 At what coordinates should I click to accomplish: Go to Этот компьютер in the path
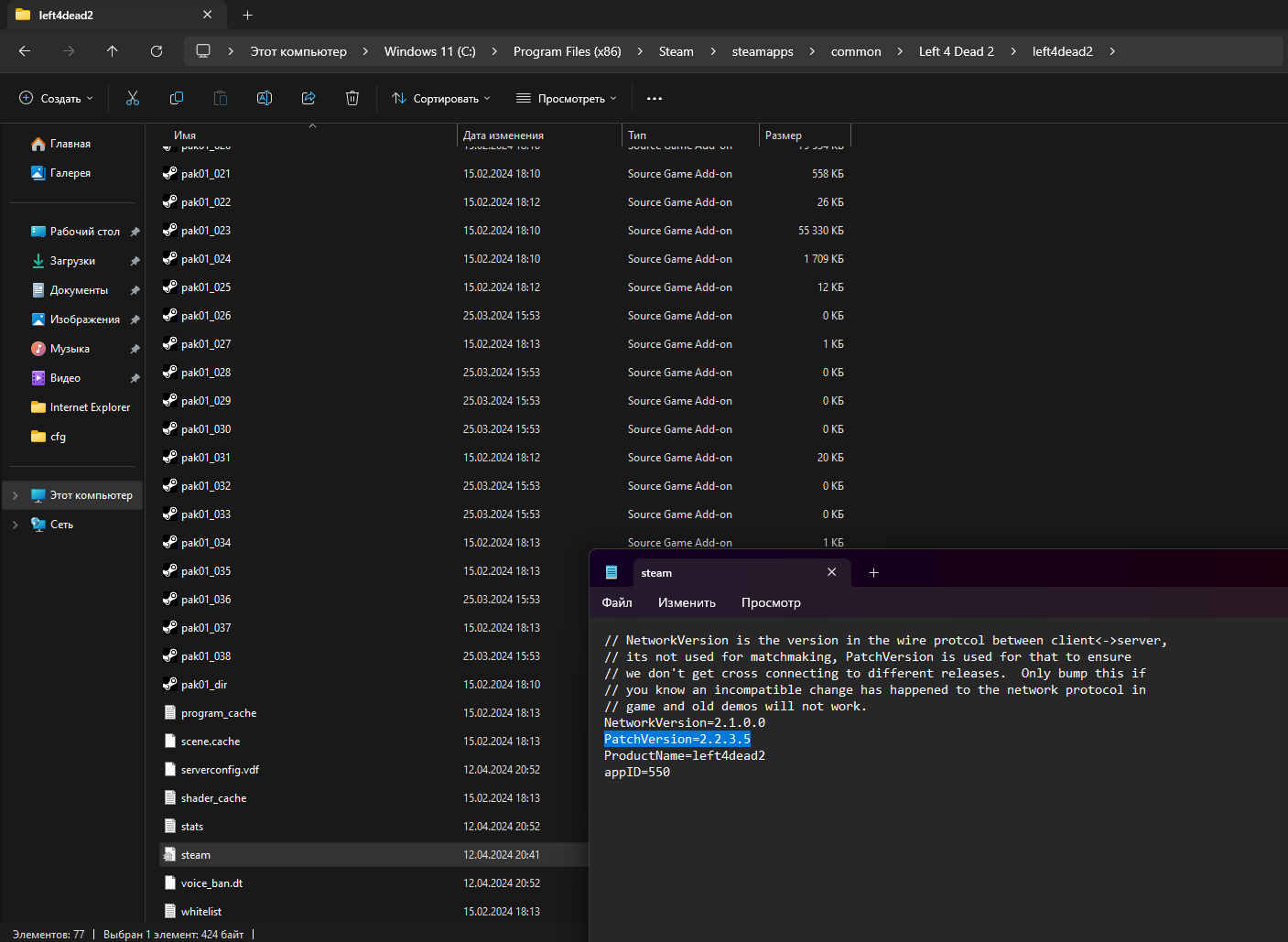(298, 51)
